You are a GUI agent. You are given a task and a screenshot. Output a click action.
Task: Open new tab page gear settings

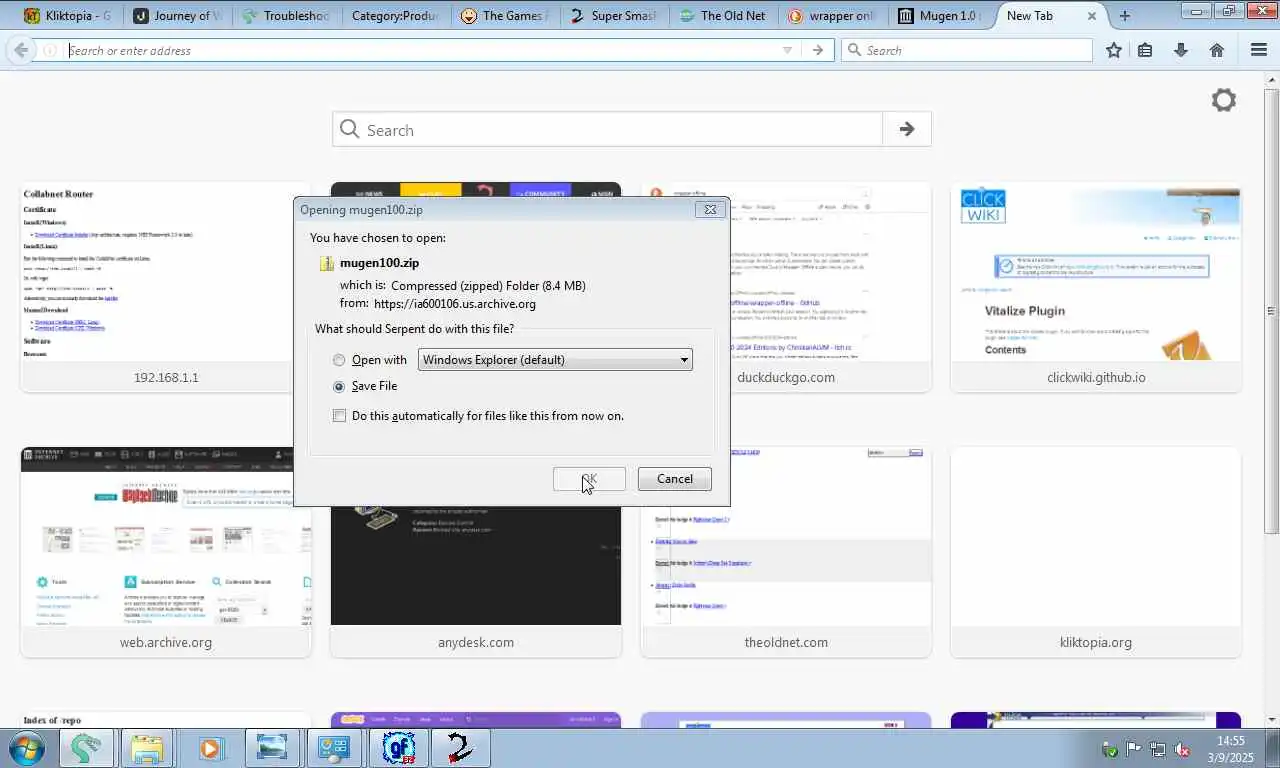coord(1224,100)
